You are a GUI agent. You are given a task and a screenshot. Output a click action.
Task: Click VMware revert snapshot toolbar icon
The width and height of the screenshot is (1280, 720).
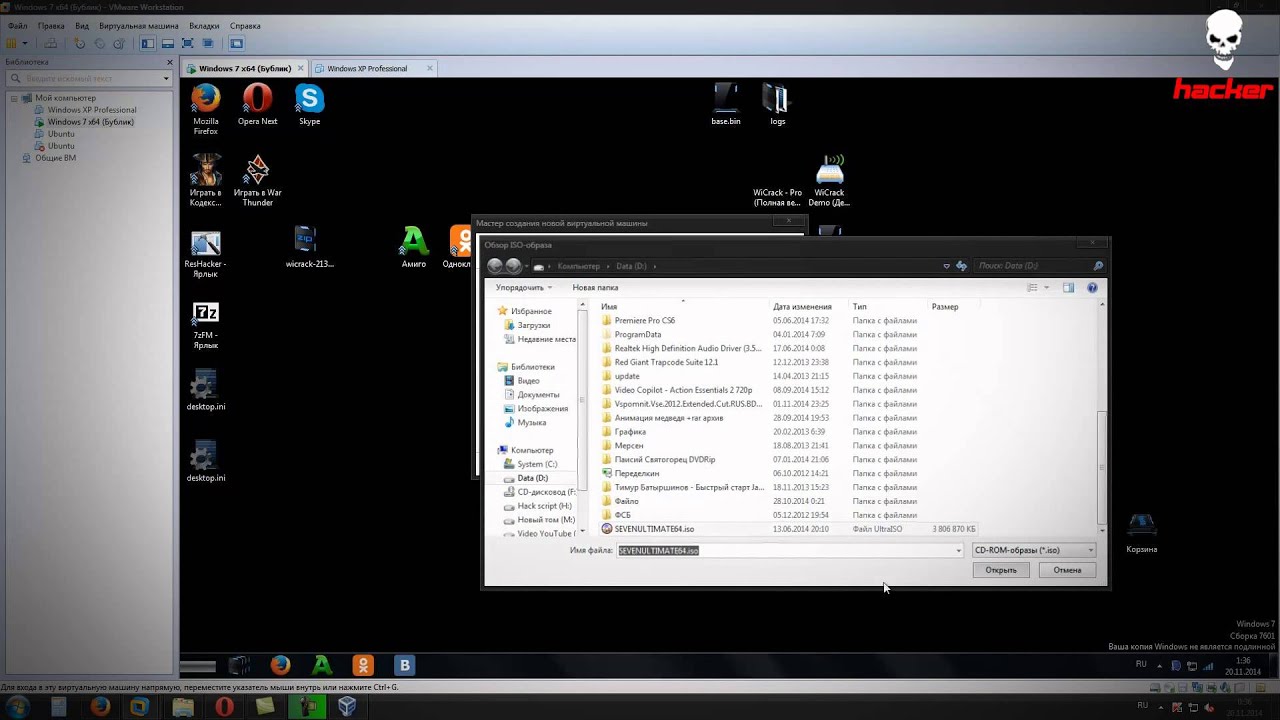point(99,43)
